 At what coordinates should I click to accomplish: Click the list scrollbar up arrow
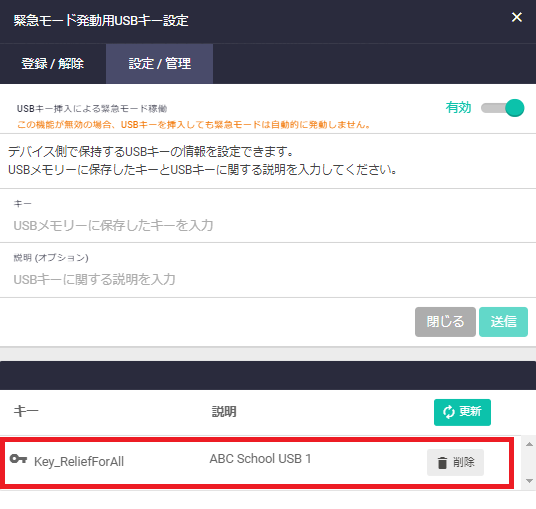point(529,444)
